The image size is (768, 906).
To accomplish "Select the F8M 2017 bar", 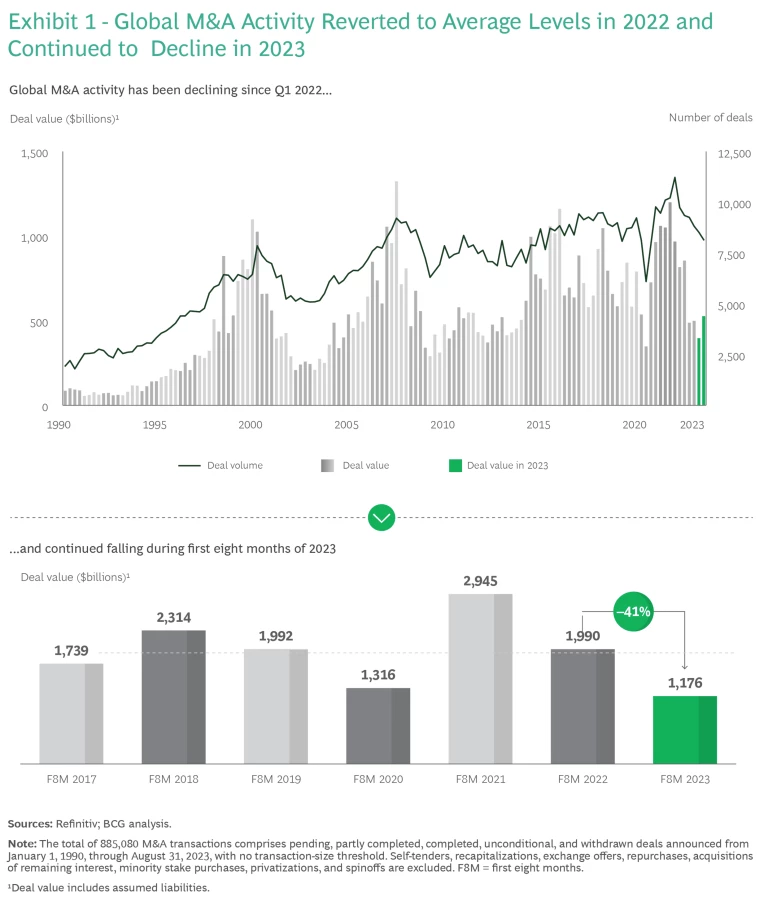I will [x=71, y=713].
